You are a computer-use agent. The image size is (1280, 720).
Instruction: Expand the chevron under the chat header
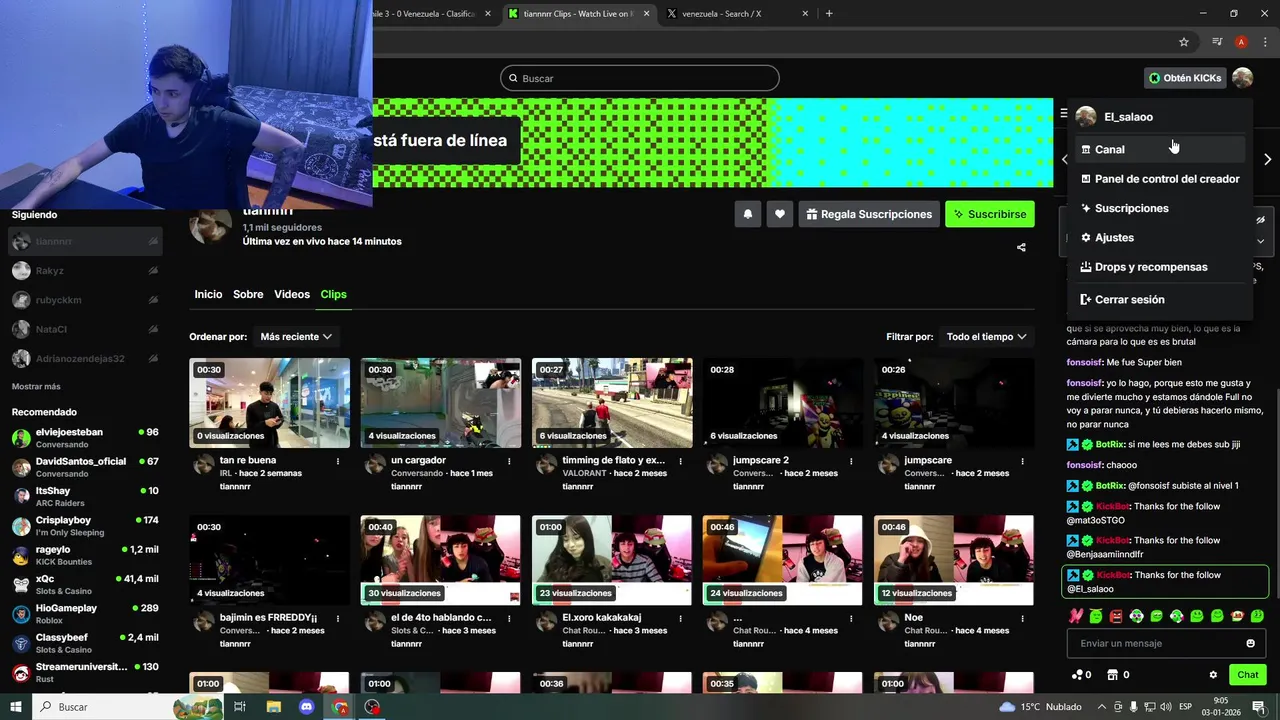coord(1260,241)
